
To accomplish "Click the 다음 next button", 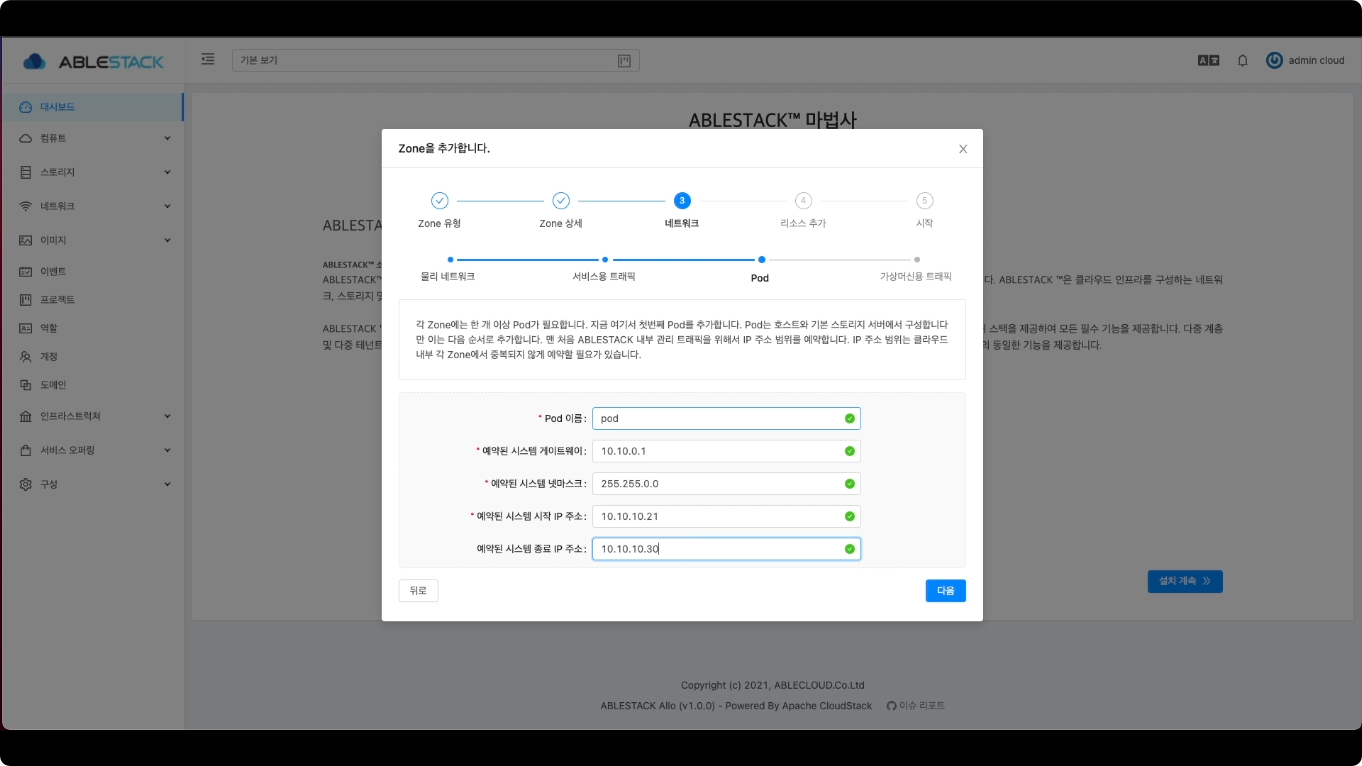I will coord(945,591).
